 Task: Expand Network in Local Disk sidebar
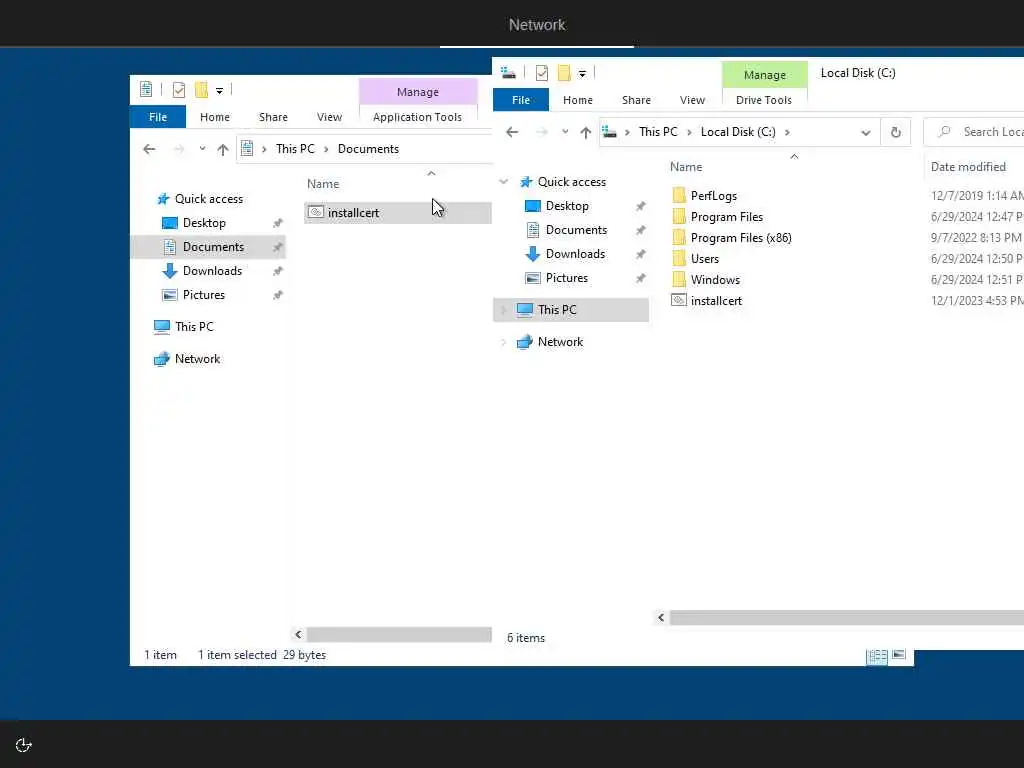coord(504,342)
